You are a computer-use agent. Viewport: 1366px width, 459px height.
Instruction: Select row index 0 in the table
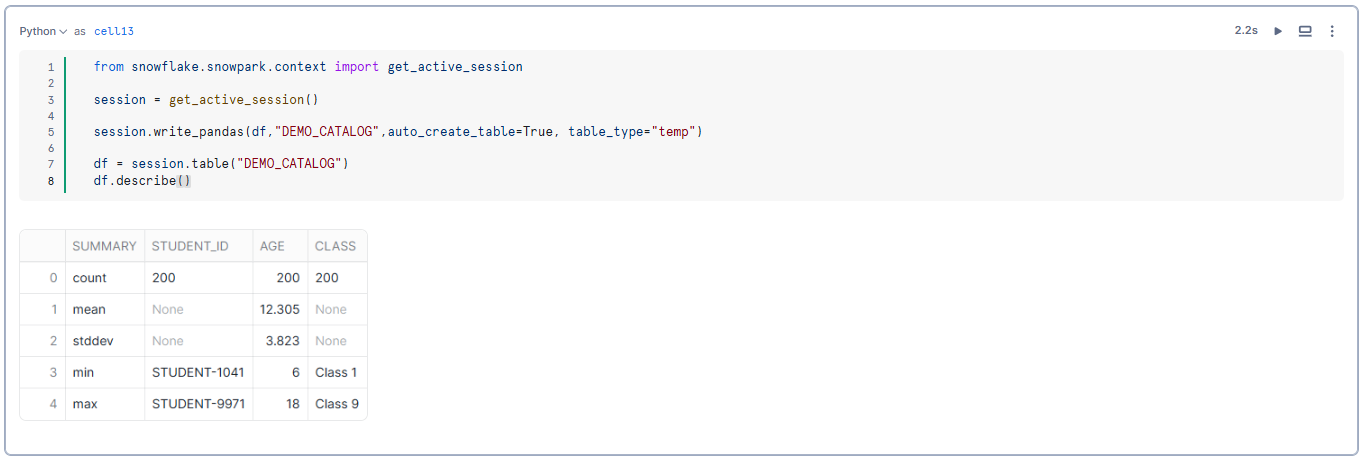click(x=53, y=278)
